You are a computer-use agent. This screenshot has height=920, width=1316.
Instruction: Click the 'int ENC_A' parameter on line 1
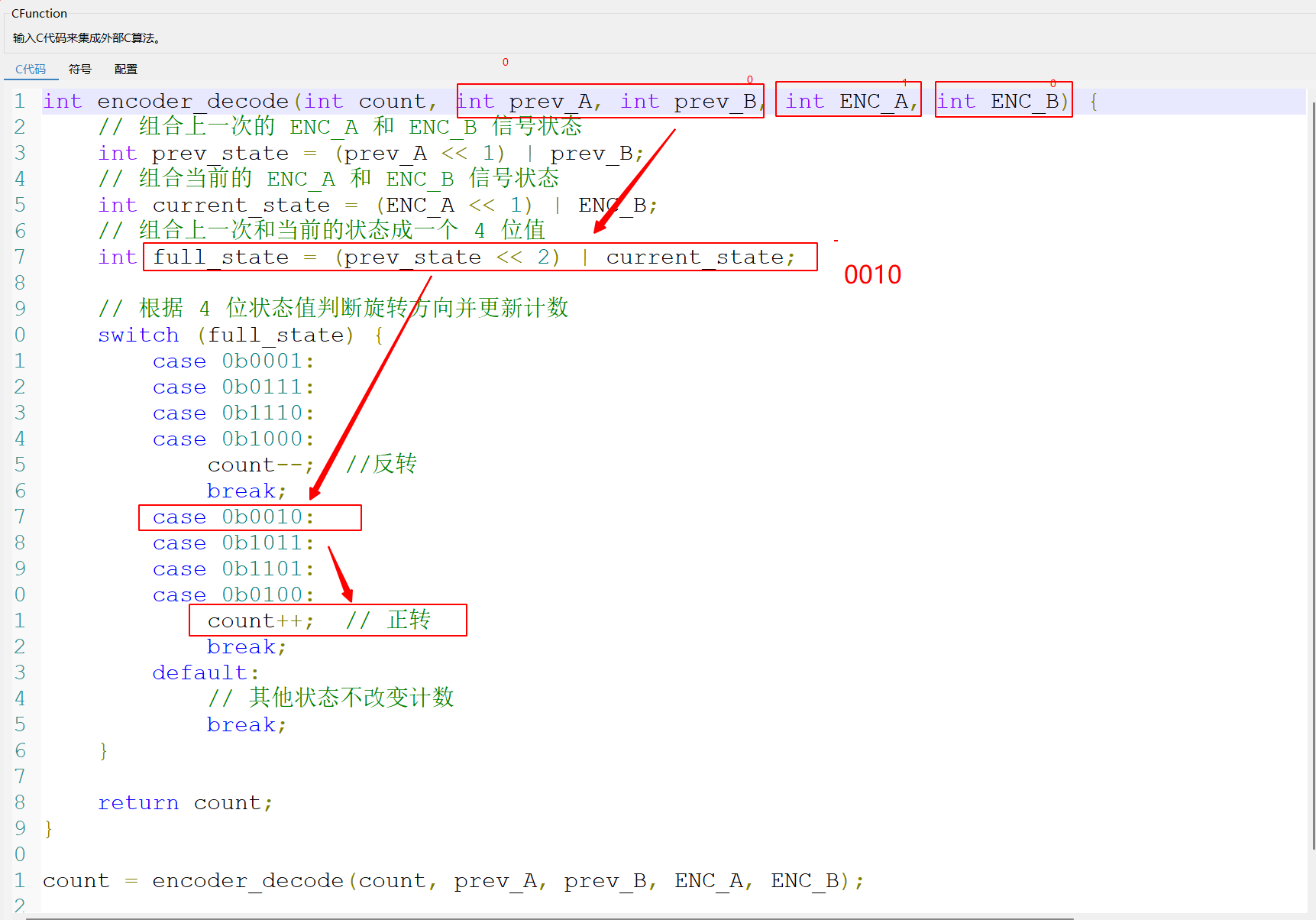coord(848,102)
